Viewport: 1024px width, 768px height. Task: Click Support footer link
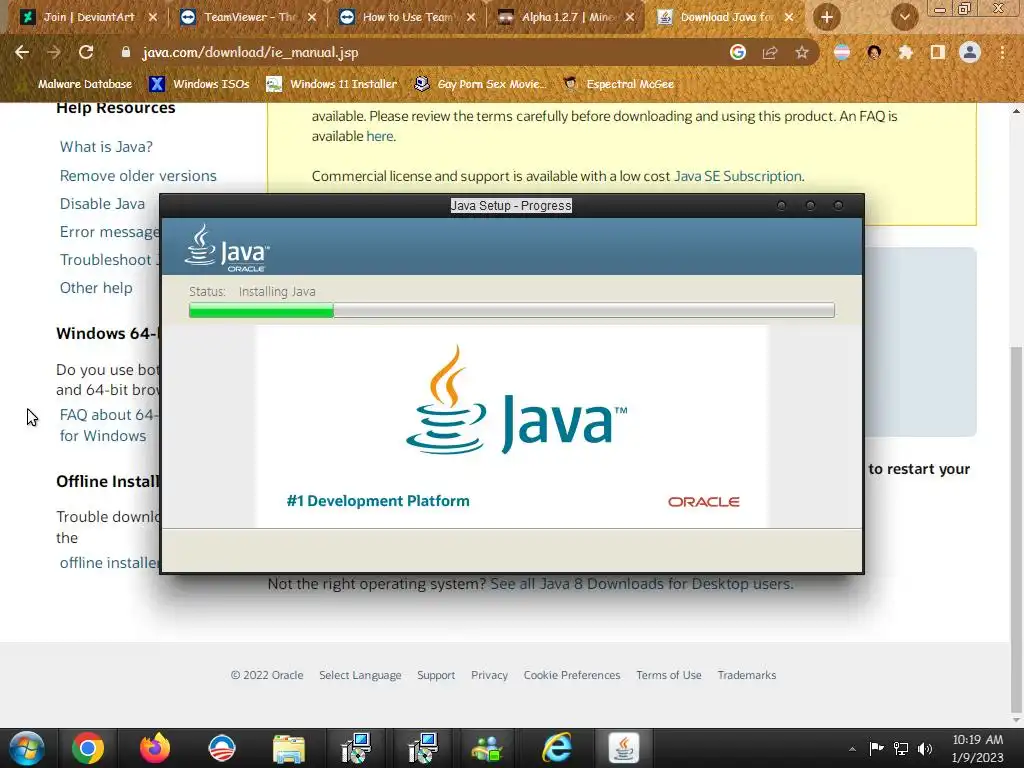(x=436, y=675)
